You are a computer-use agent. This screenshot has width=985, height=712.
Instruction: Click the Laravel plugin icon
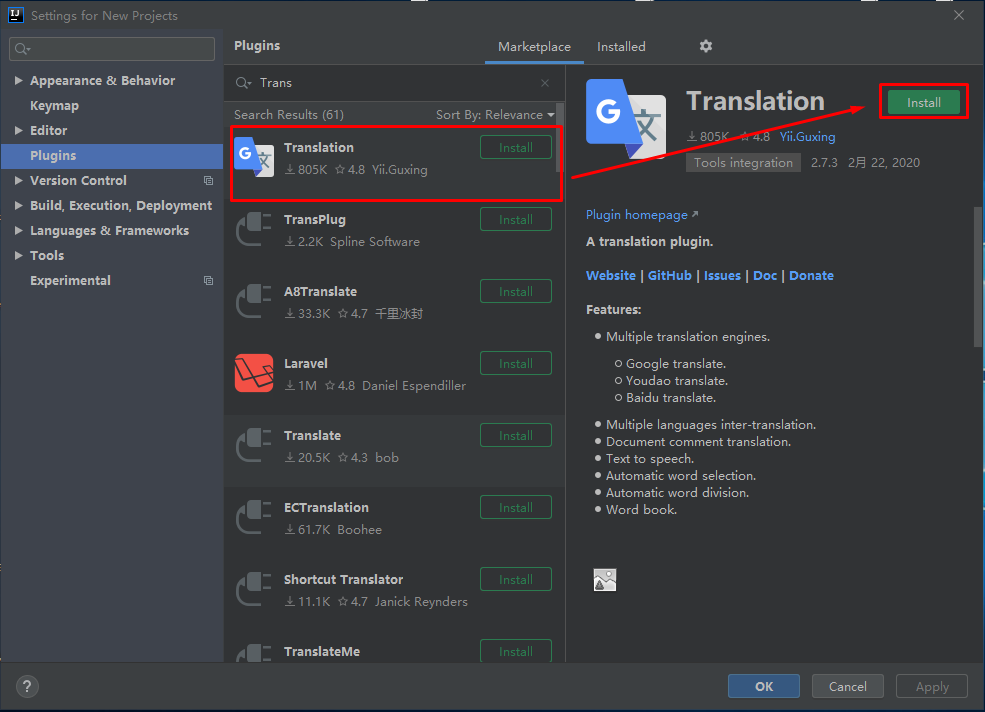(254, 373)
